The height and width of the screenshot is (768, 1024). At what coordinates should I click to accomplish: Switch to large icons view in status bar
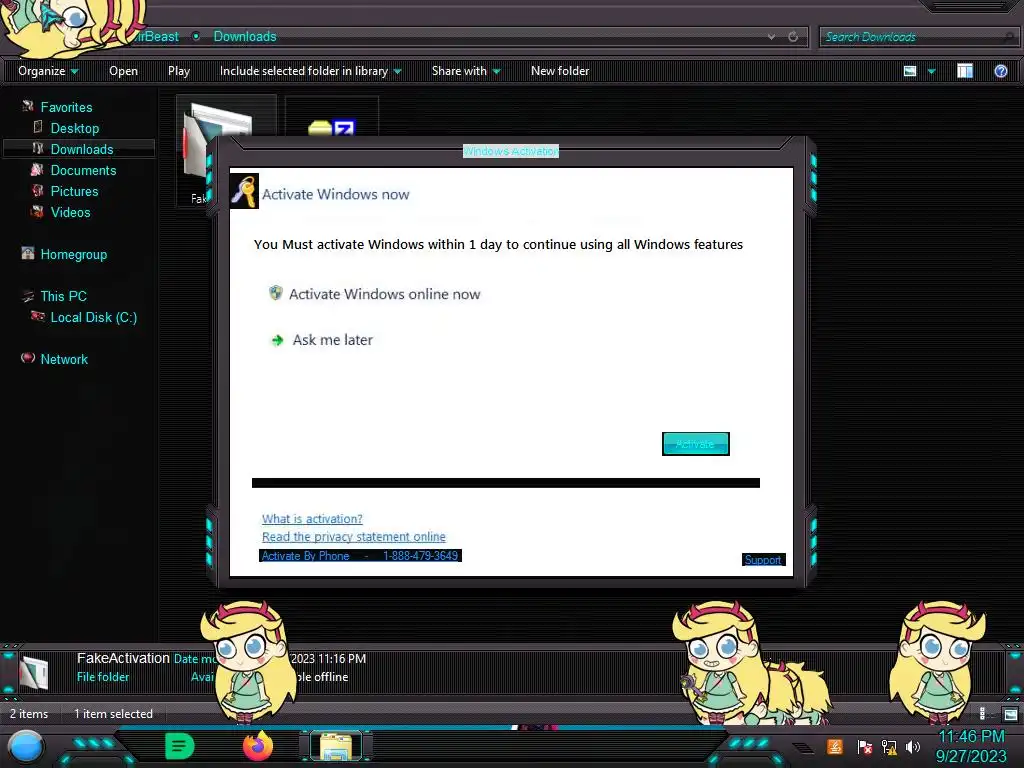pyautogui.click(x=1010, y=714)
